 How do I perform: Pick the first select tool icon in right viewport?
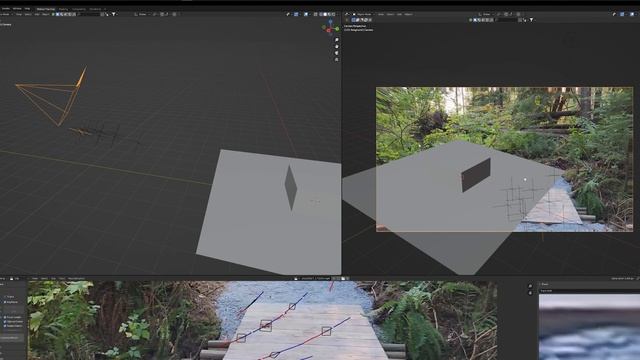353,20
